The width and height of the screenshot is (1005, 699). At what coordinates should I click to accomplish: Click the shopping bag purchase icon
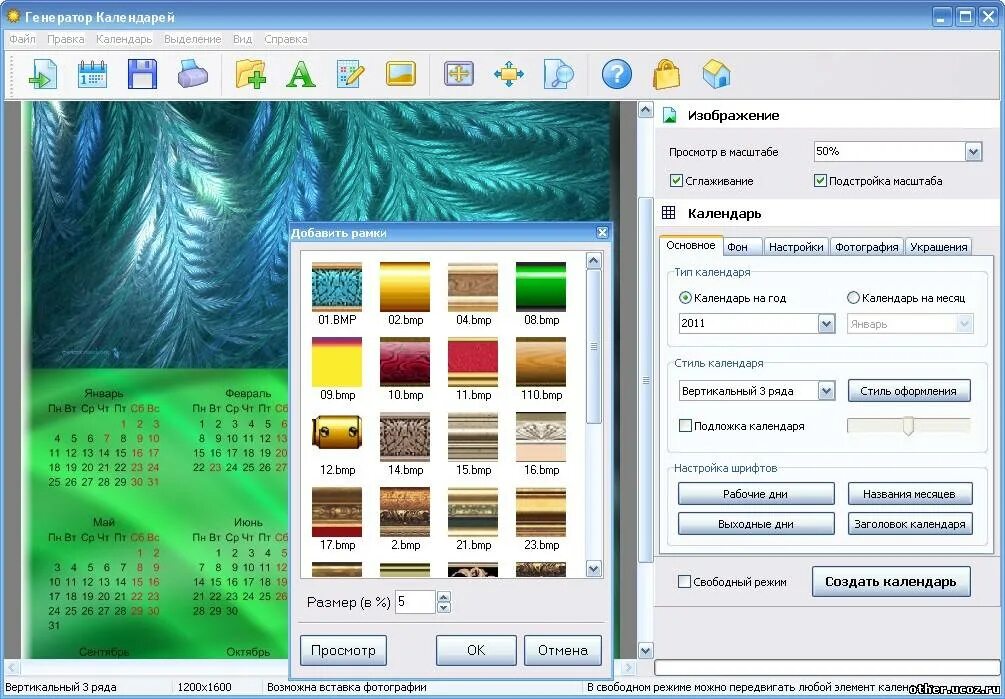[x=667, y=74]
